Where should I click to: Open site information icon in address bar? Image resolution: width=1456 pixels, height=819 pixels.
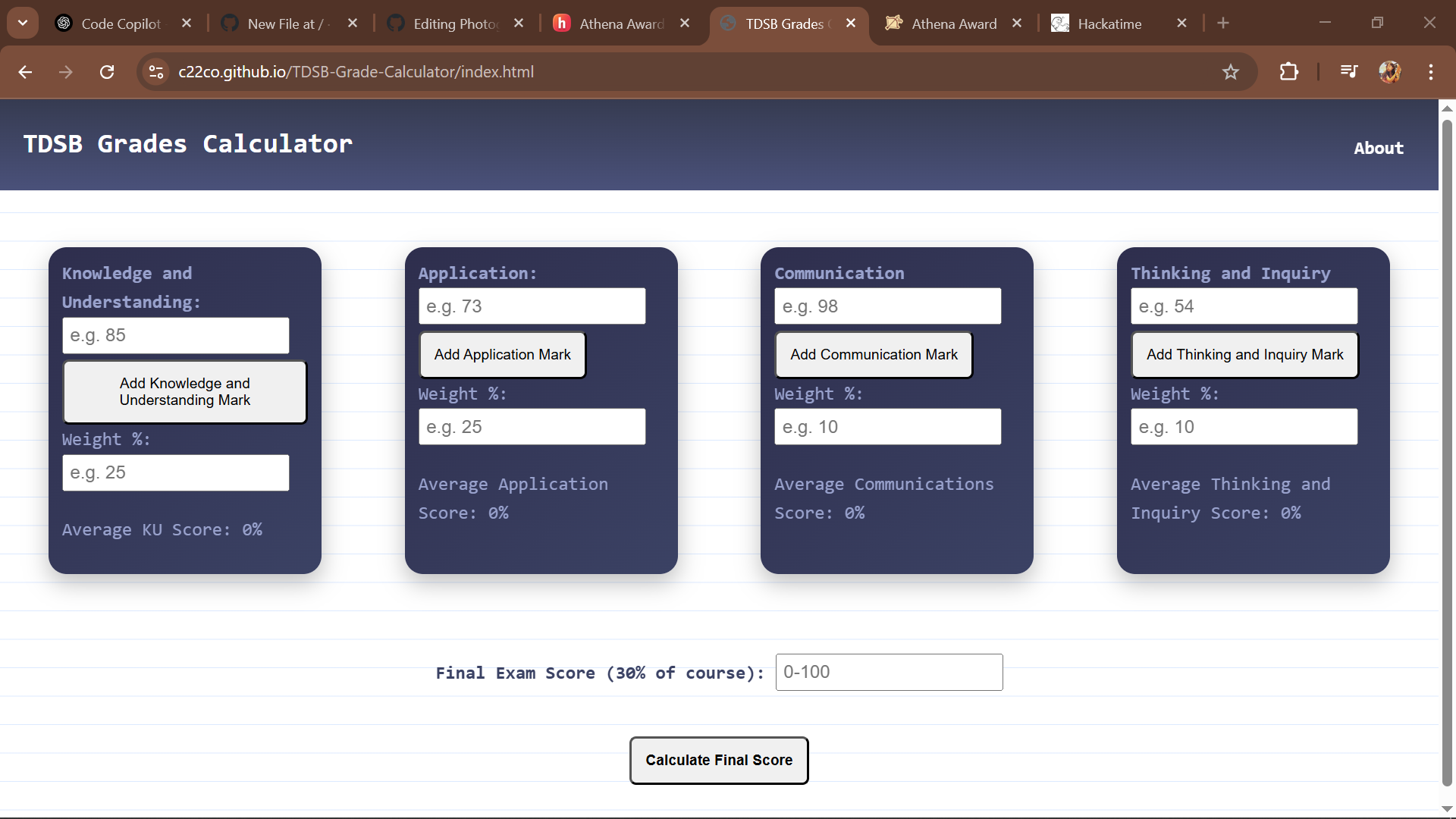tap(156, 72)
